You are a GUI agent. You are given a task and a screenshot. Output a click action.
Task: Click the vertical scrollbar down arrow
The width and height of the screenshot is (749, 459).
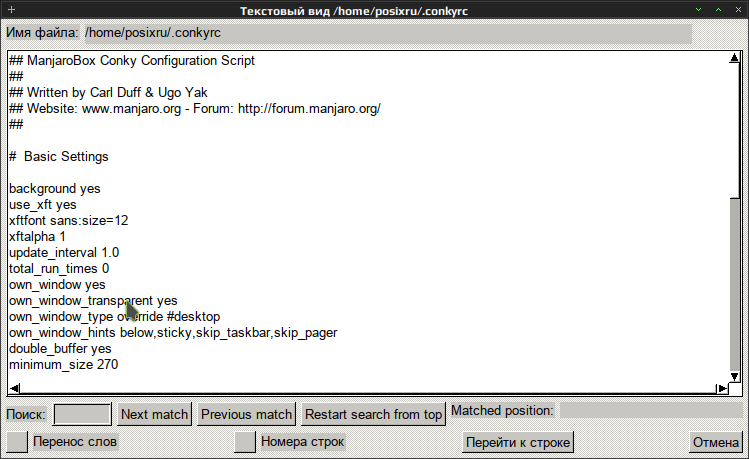(734, 377)
